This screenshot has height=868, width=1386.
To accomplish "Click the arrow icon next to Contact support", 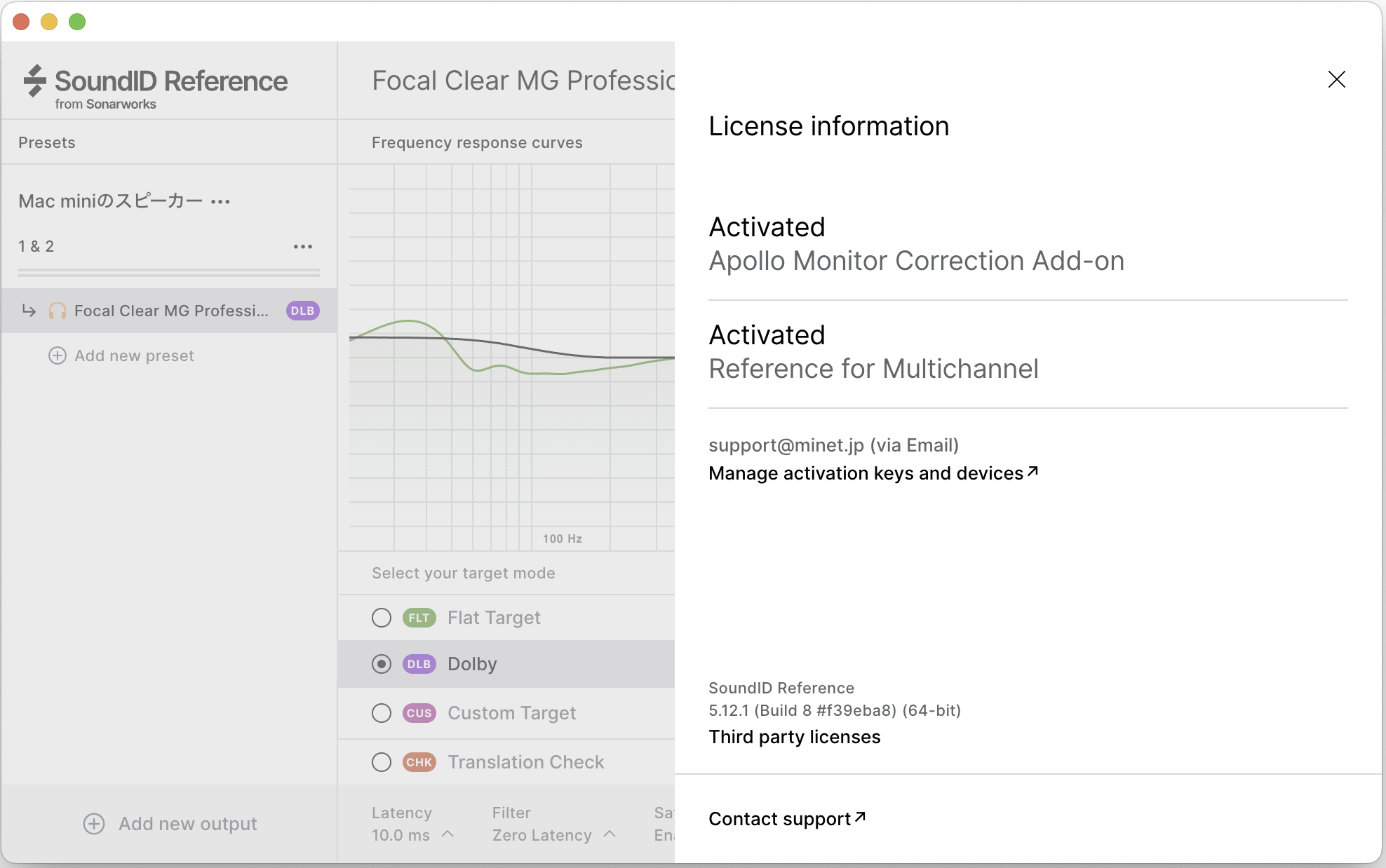I will 860,817.
